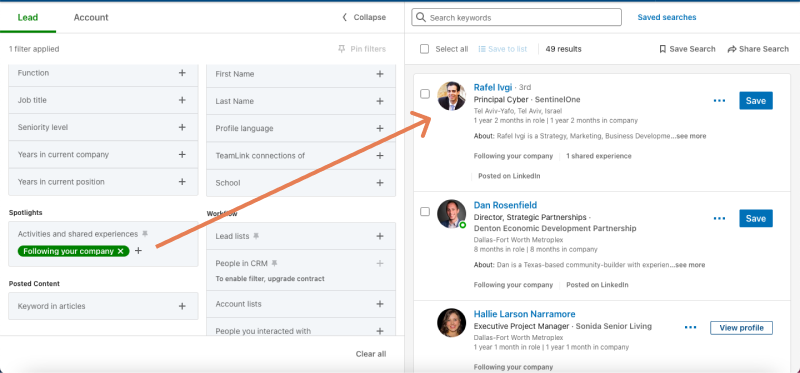Click the Pin filters icon
800x373 pixels.
click(x=341, y=49)
